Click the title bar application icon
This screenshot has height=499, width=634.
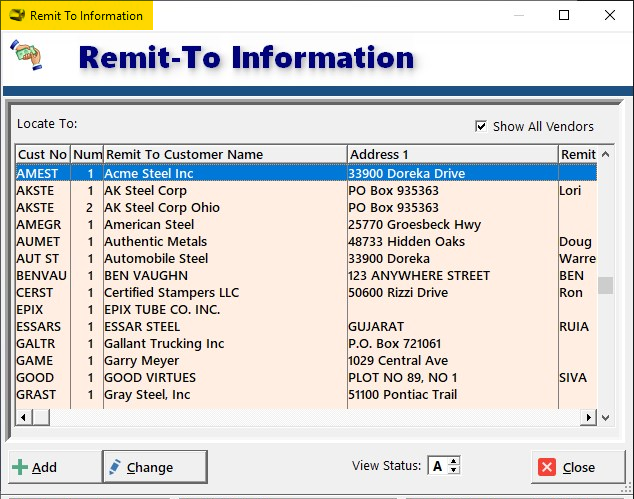pos(17,15)
